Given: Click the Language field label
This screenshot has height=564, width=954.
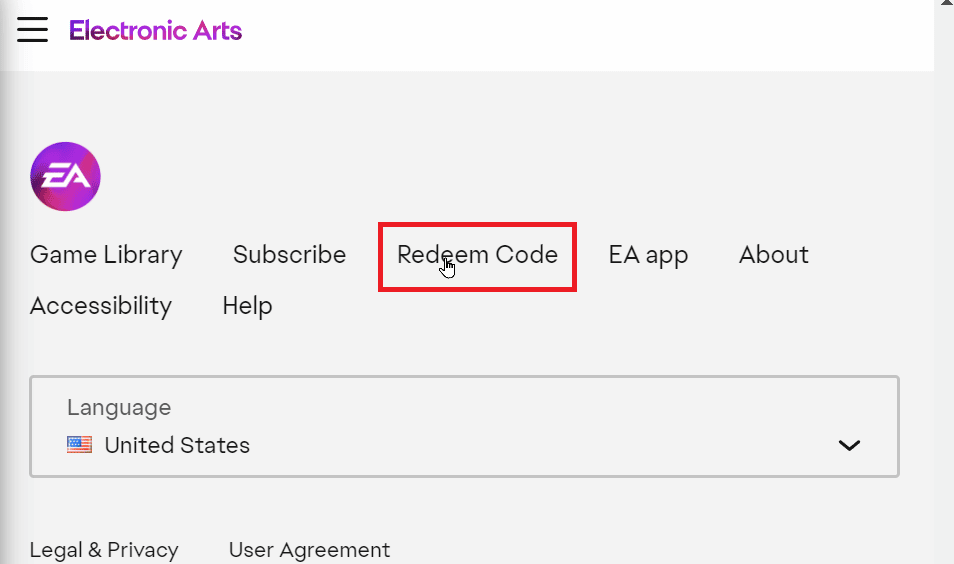Looking at the screenshot, I should pyautogui.click(x=119, y=408).
